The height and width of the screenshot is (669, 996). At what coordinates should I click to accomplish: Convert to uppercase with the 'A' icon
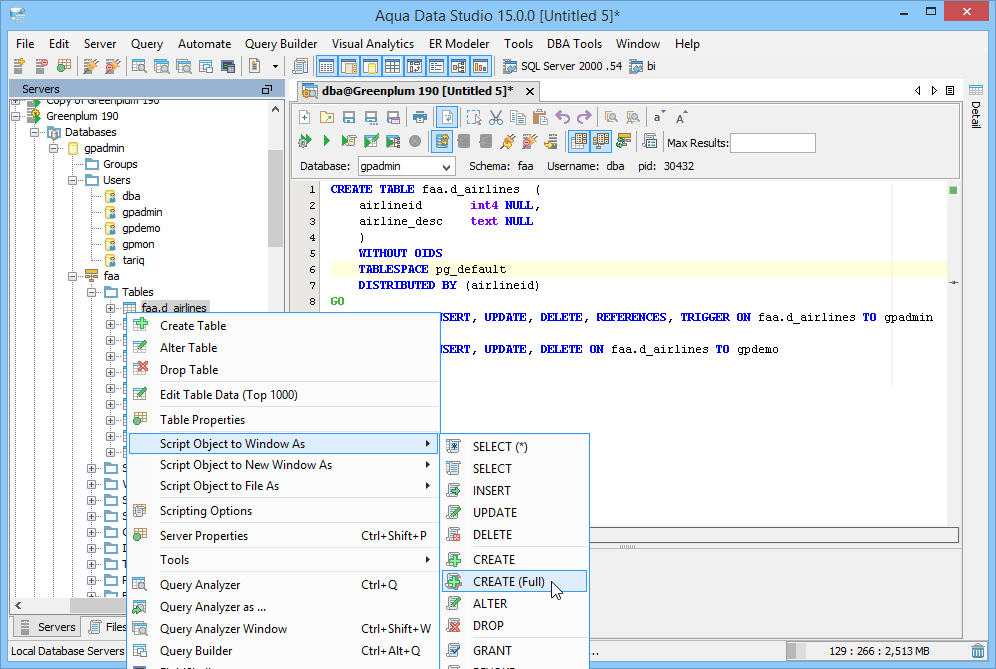682,118
